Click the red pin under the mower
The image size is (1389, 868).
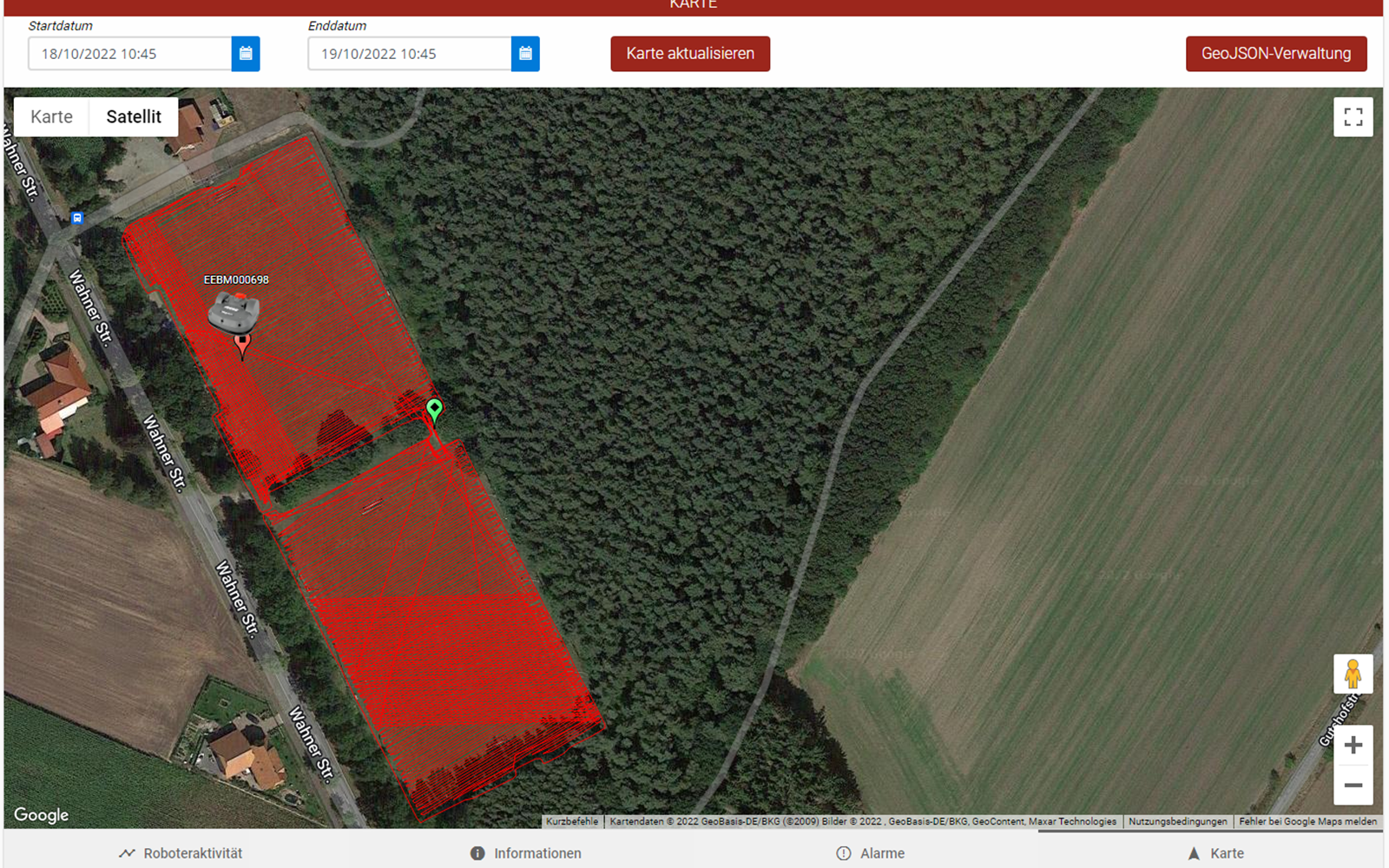click(242, 345)
